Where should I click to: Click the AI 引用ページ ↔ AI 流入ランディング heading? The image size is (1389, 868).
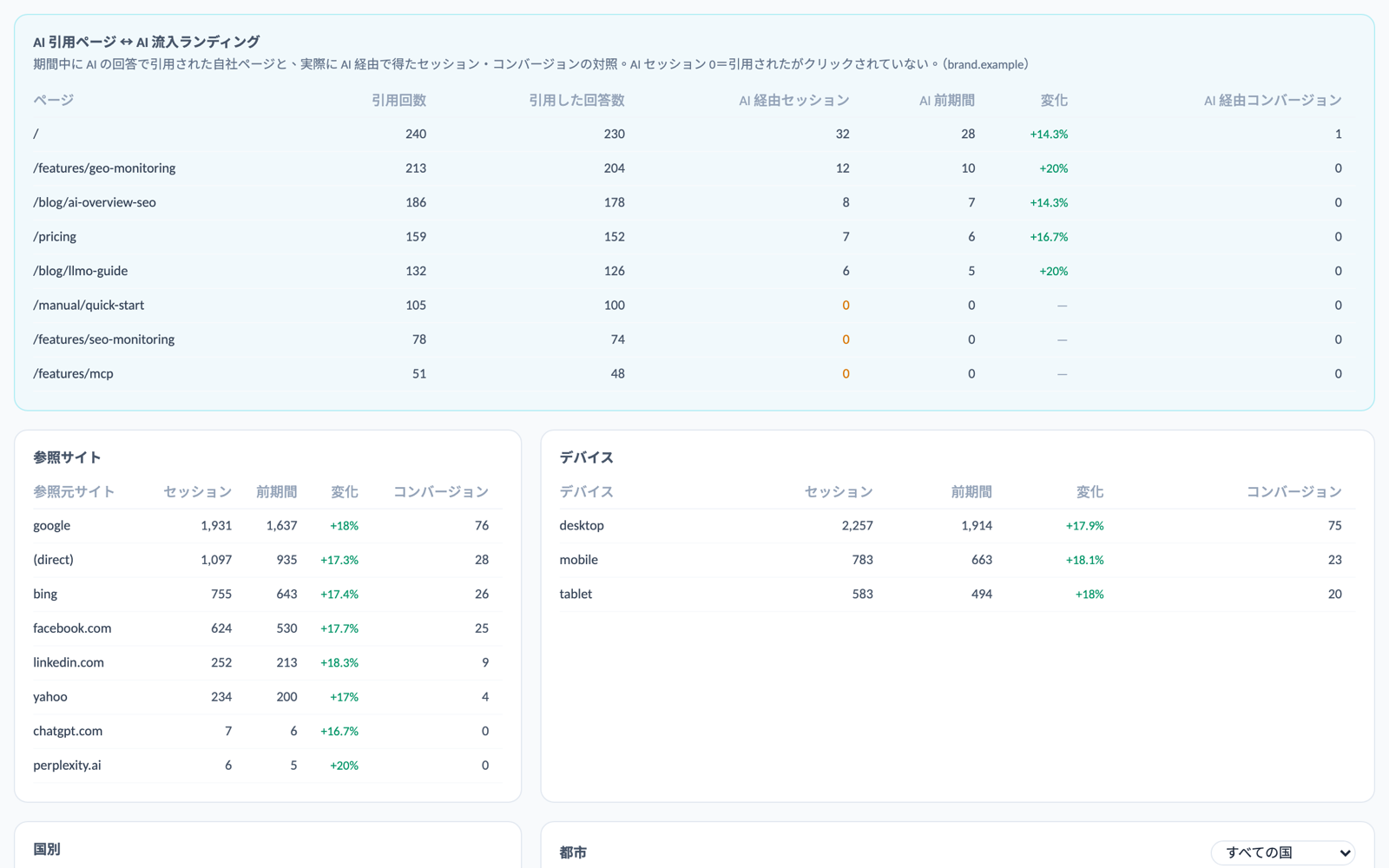[x=147, y=42]
